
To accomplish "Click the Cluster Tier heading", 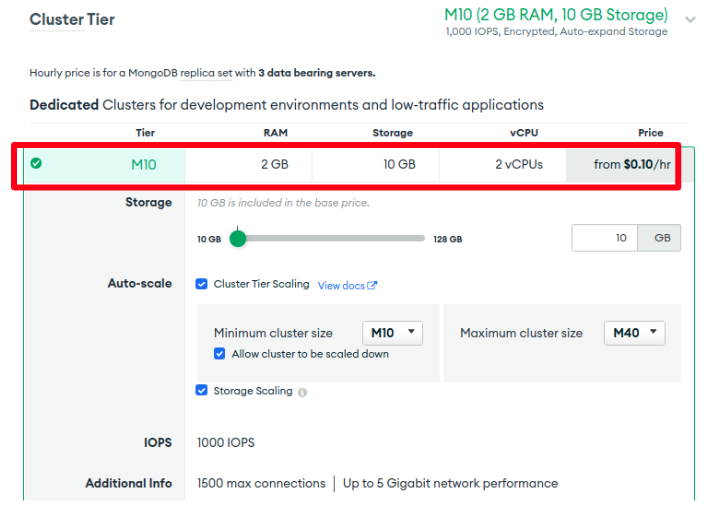I will click(x=72, y=19).
